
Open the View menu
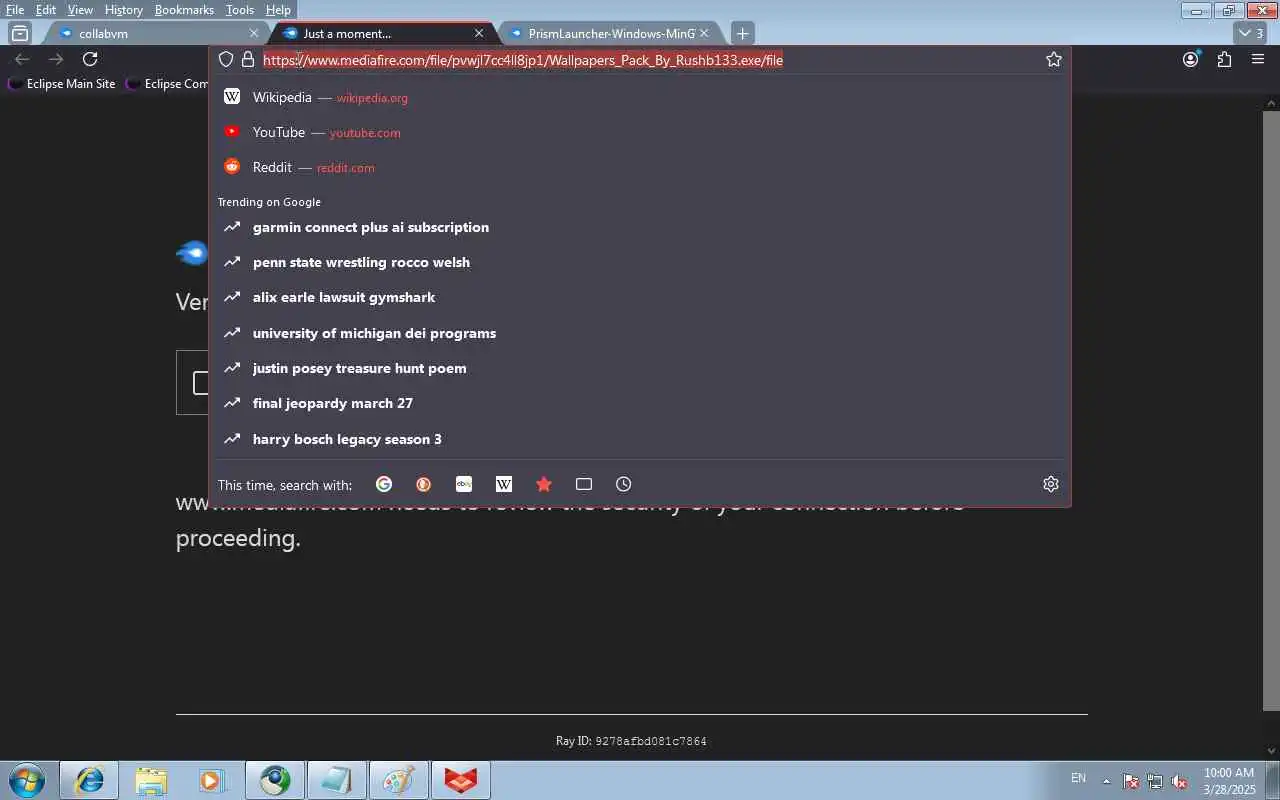[x=80, y=10]
